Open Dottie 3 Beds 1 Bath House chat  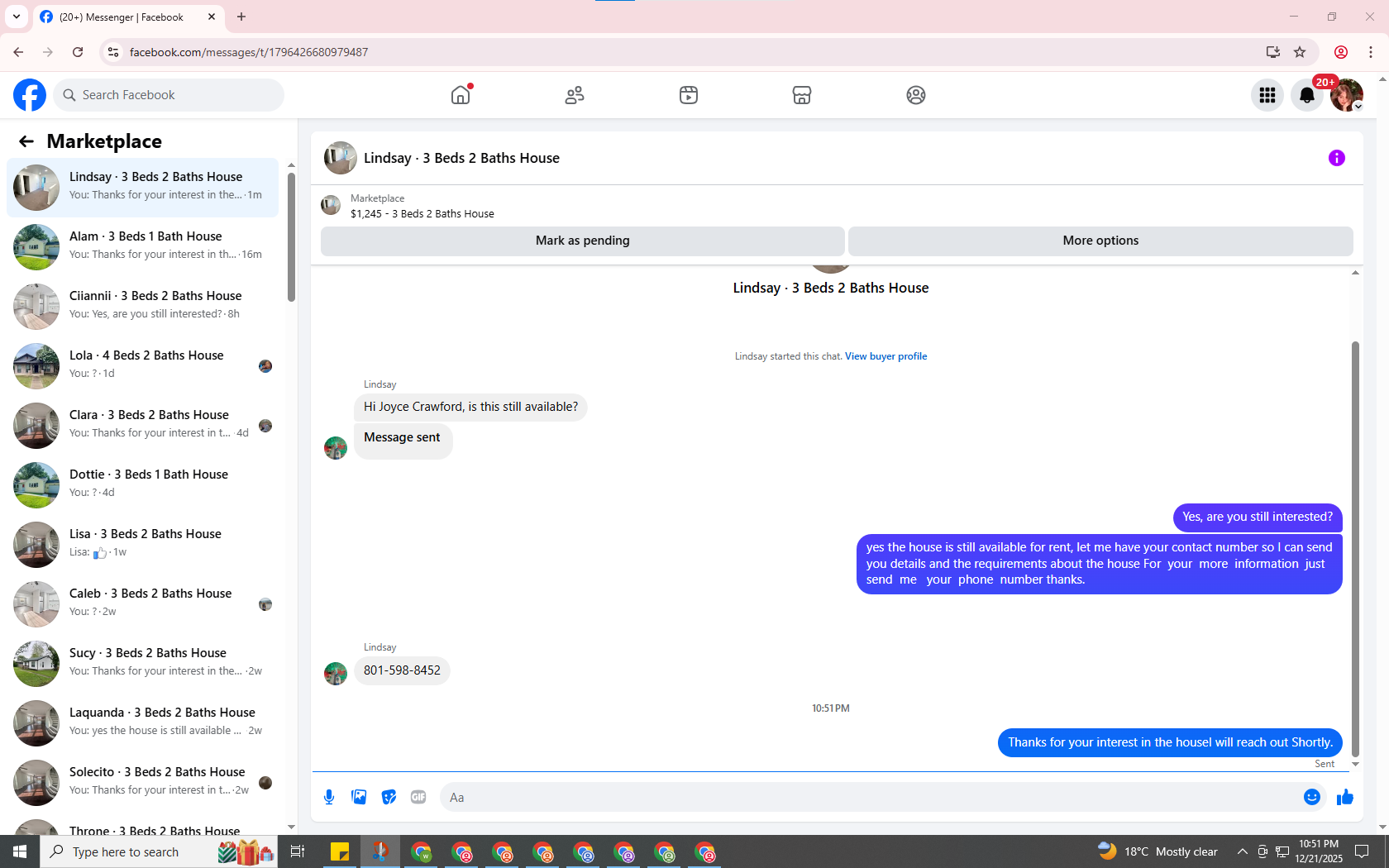[x=143, y=485]
